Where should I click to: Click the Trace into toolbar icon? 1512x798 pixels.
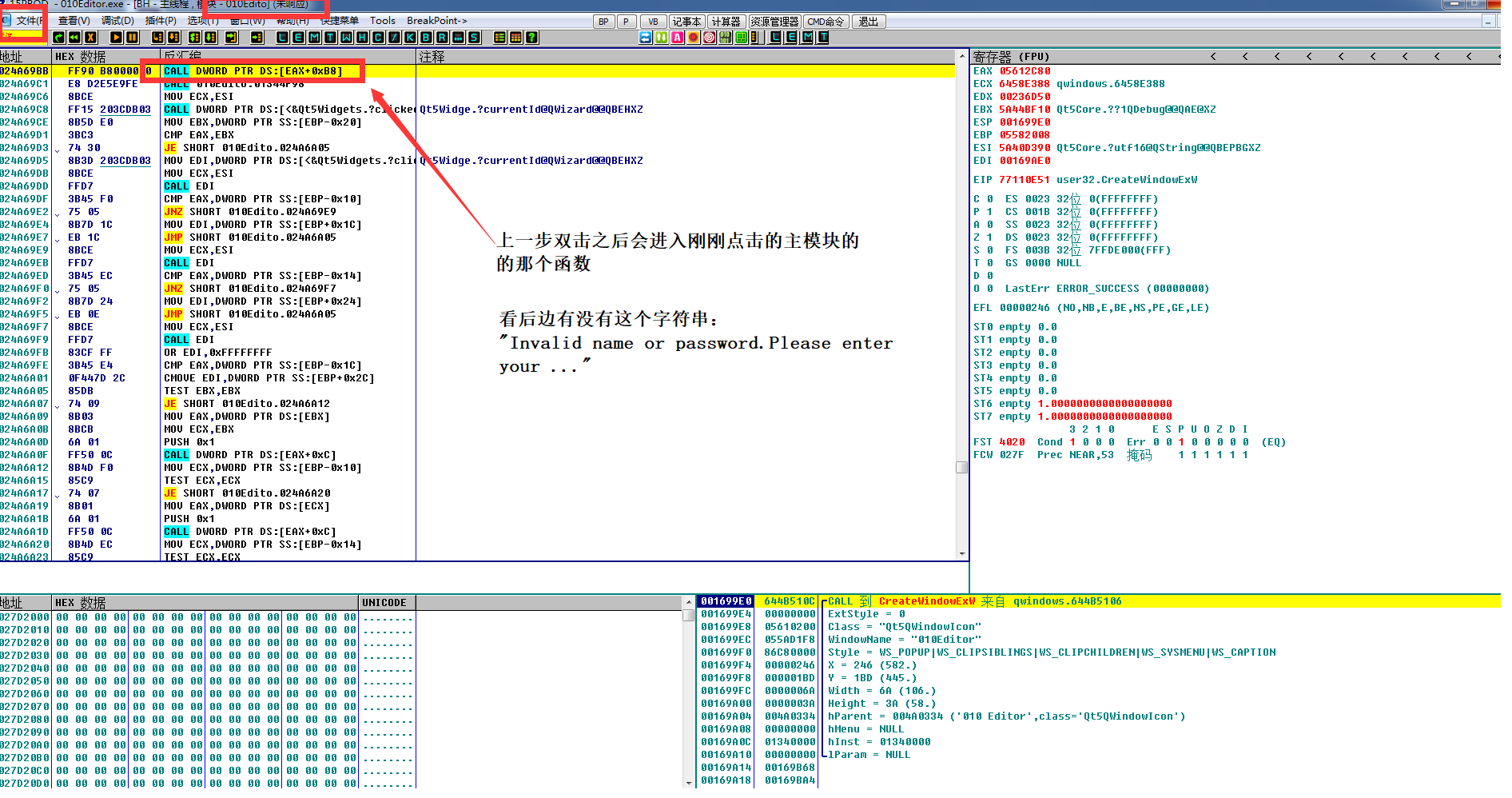pyautogui.click(x=194, y=37)
